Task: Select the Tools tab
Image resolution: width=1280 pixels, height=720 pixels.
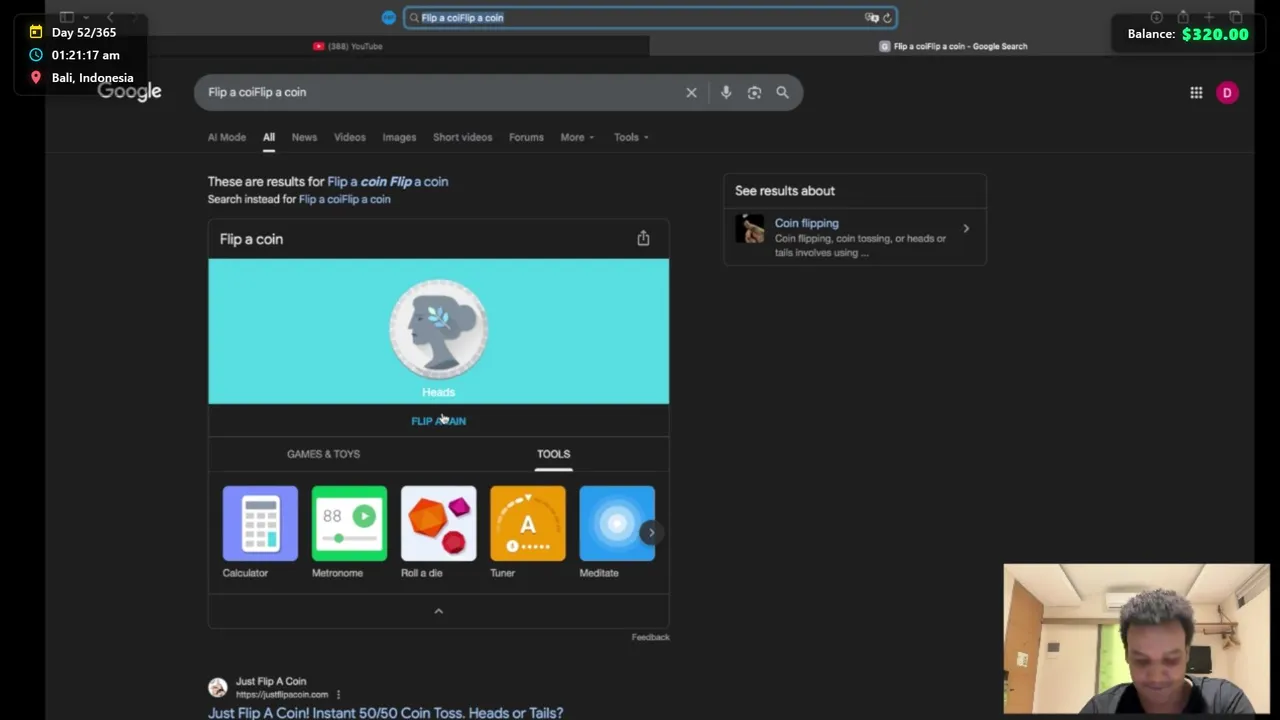Action: 553,454
